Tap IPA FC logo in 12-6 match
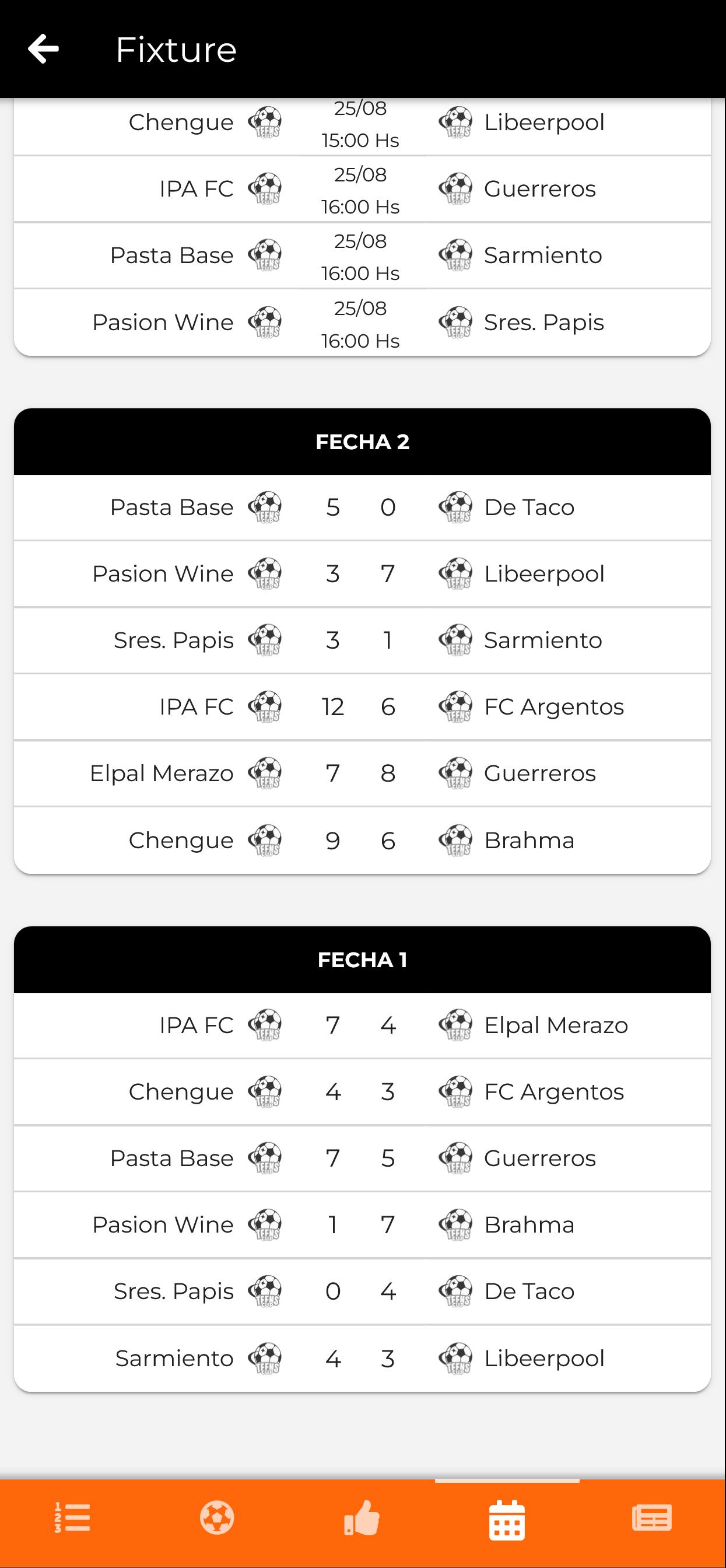The width and height of the screenshot is (726, 1568). point(265,706)
